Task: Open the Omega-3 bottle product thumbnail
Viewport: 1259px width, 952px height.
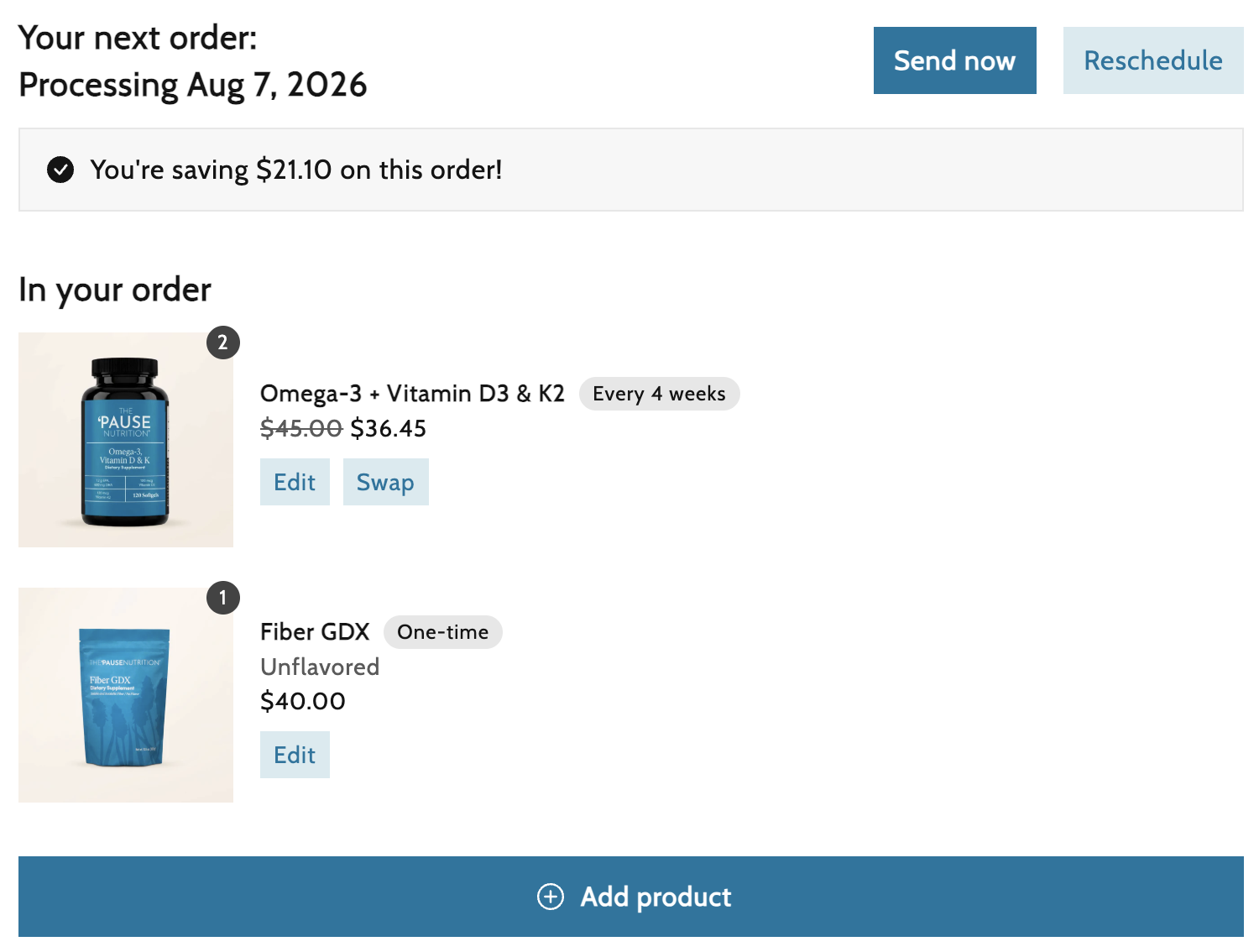Action: [126, 440]
